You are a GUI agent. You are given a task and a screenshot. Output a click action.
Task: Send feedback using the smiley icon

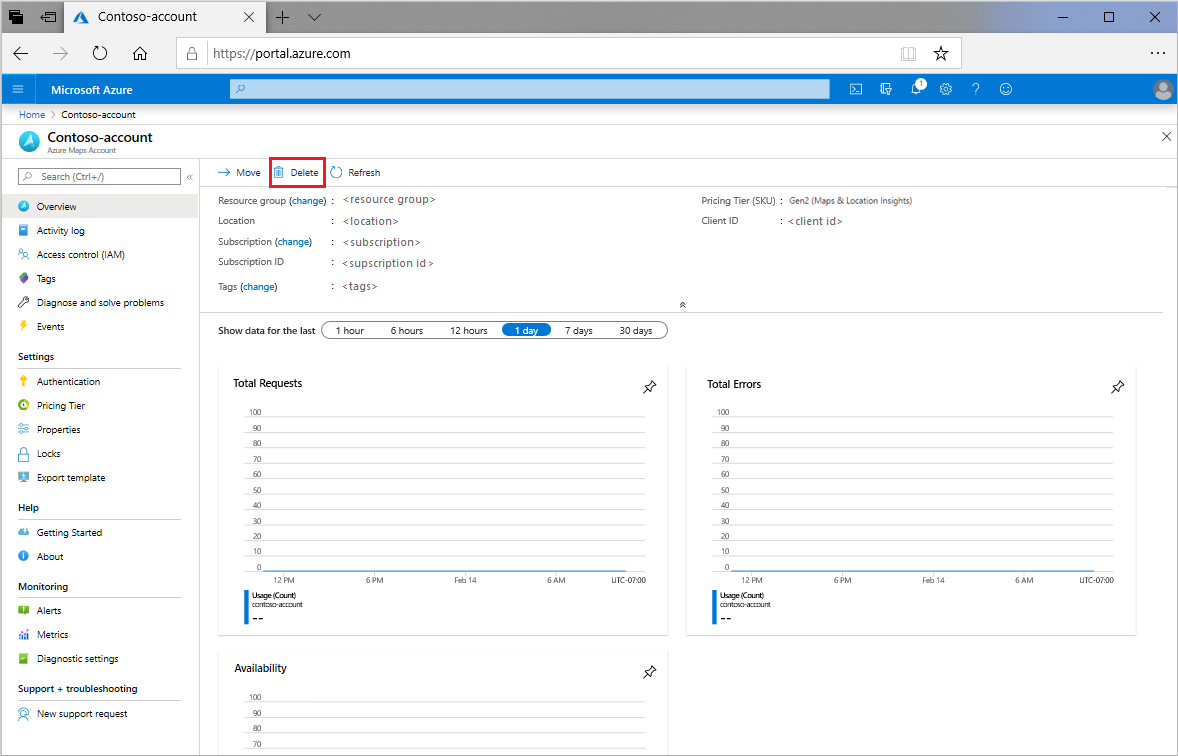pyautogui.click(x=1006, y=89)
